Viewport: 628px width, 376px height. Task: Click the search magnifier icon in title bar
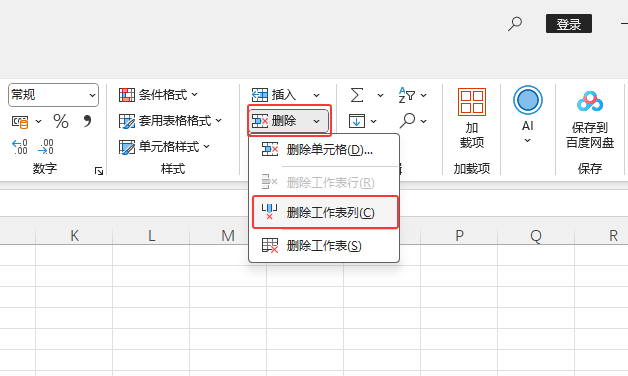tap(515, 24)
